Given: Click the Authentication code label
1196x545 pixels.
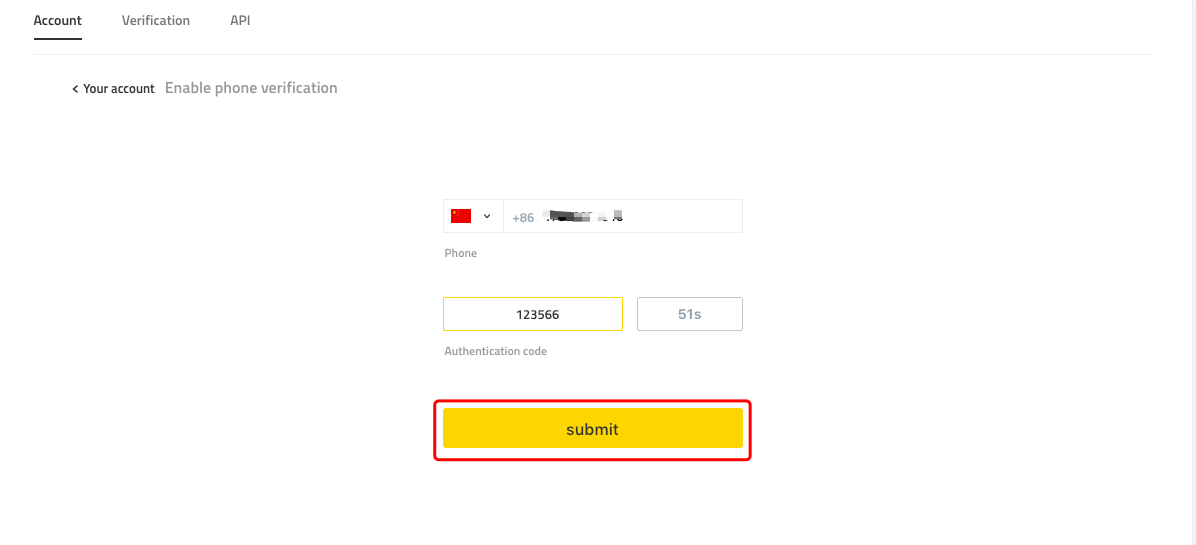Looking at the screenshot, I should coord(496,351).
